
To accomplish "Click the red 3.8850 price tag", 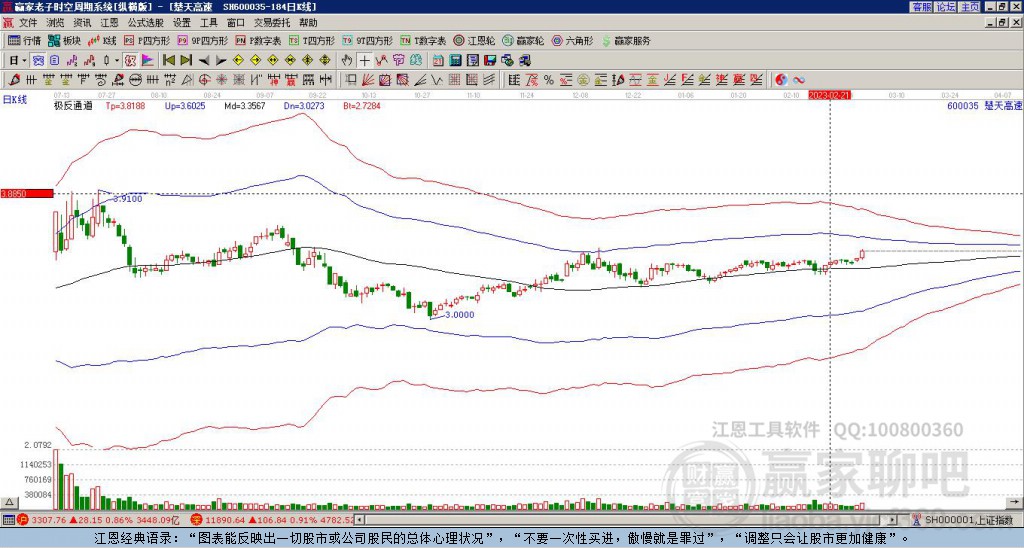I will 27,194.
